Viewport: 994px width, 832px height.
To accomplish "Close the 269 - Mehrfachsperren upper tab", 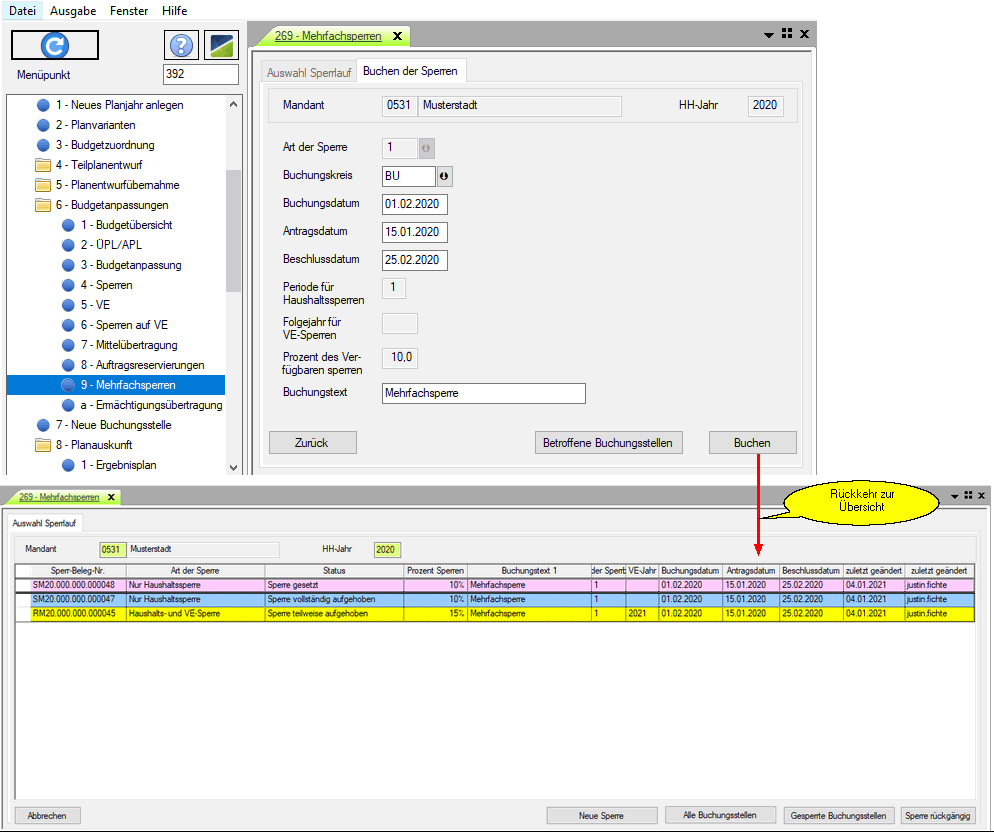I will pyautogui.click(x=397, y=36).
